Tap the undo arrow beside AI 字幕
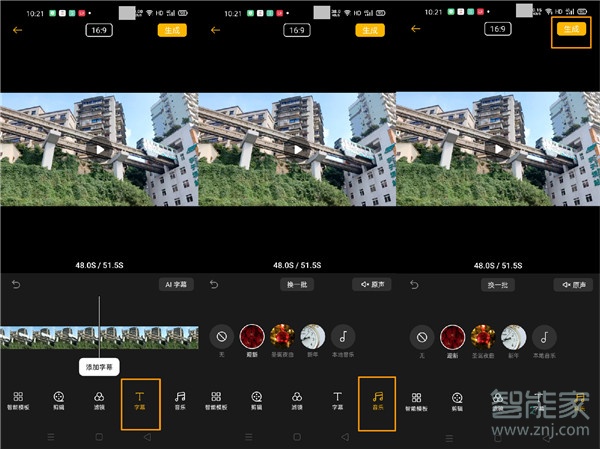Viewport: 600px width, 449px height. pos(16,285)
